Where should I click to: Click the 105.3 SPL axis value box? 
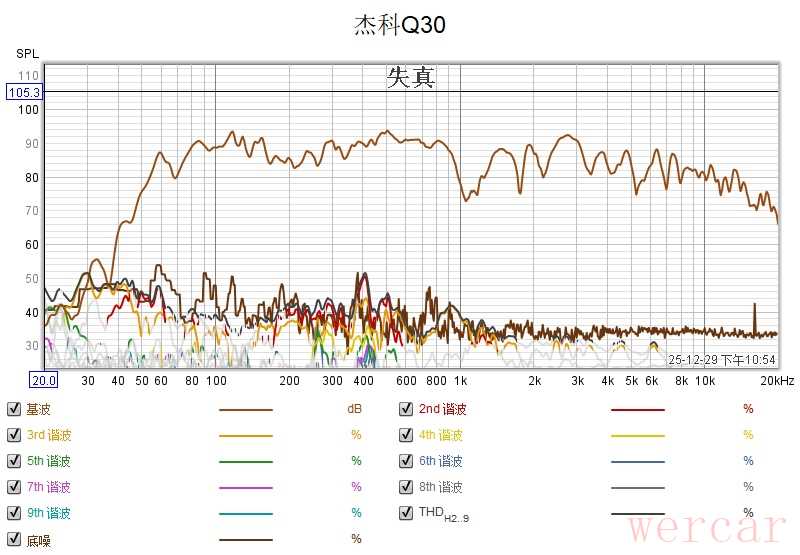point(23,93)
